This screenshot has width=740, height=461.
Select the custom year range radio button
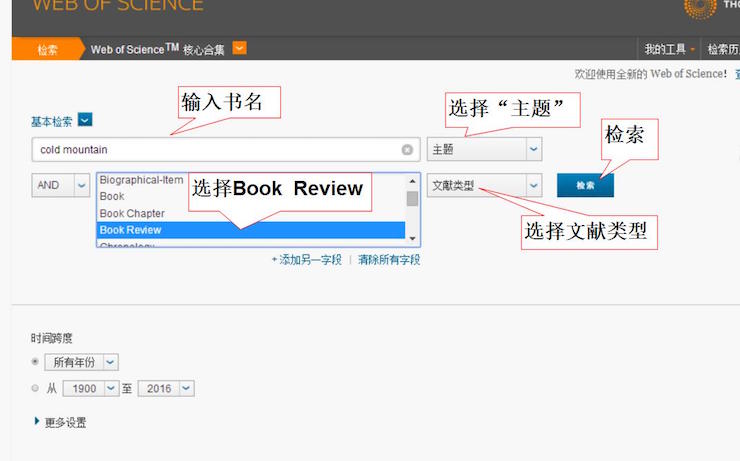36,388
